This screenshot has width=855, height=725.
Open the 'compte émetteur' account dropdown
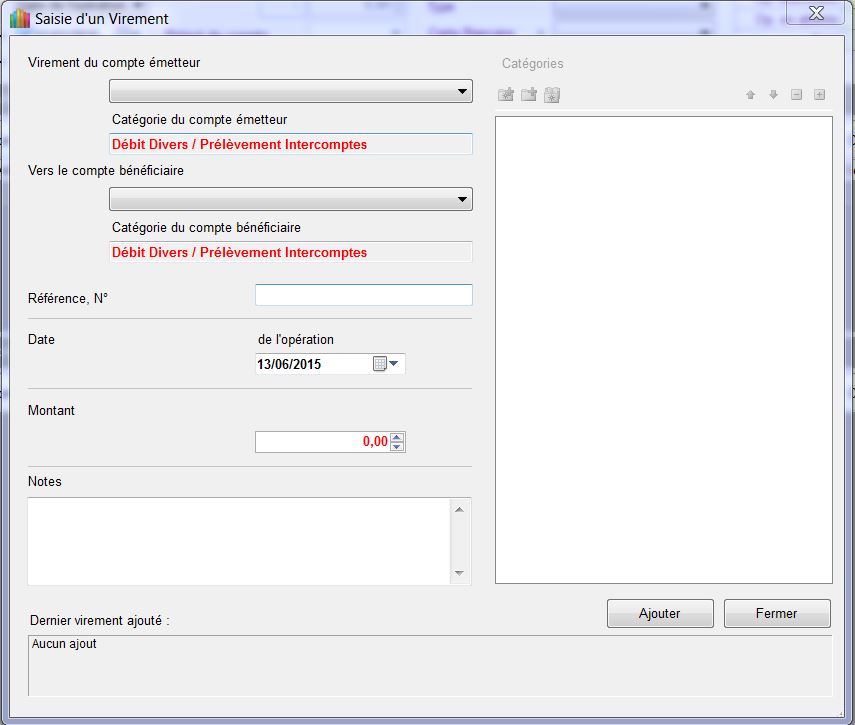point(290,92)
